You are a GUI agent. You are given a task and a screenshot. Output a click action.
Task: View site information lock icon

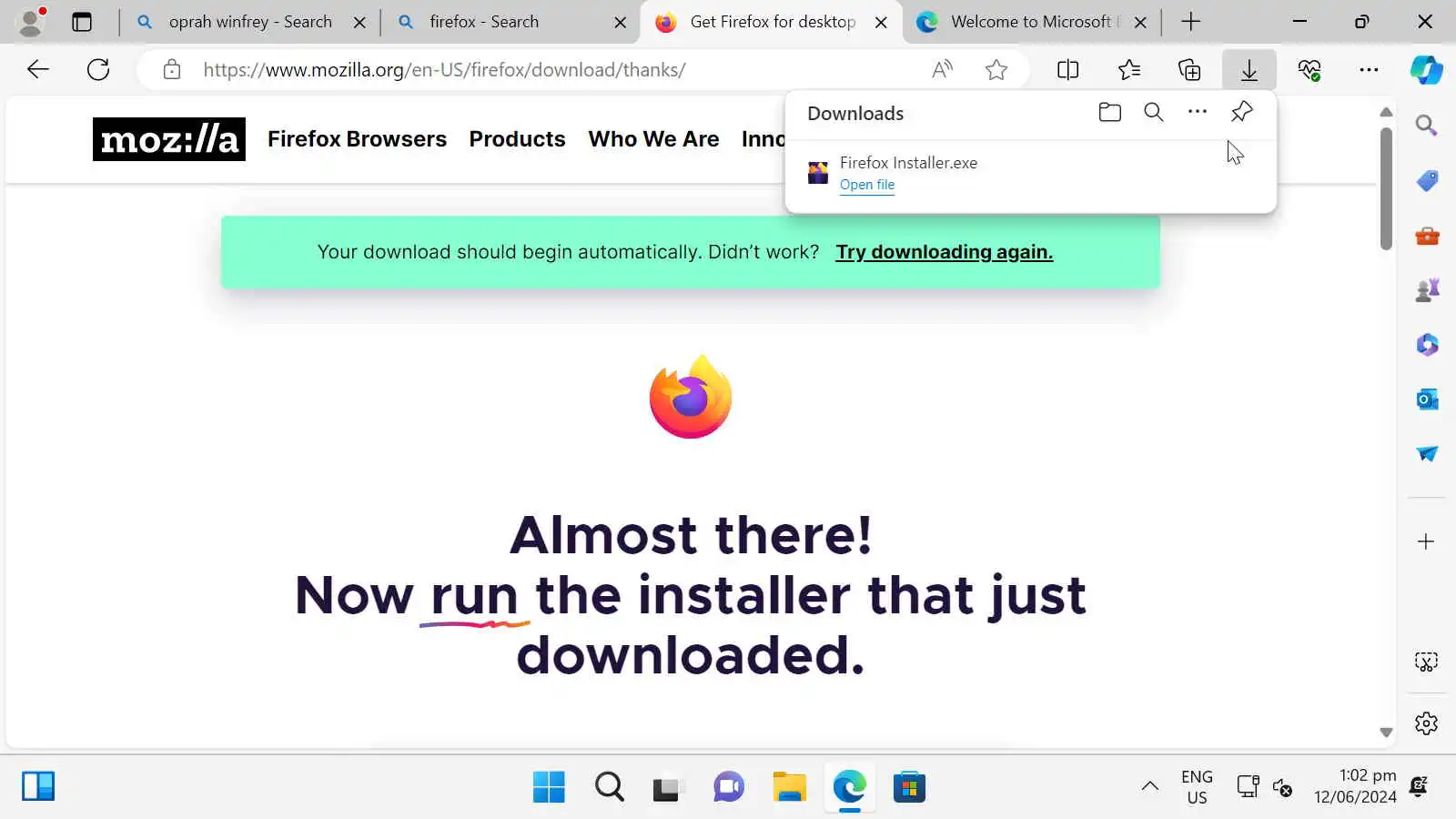tap(172, 69)
